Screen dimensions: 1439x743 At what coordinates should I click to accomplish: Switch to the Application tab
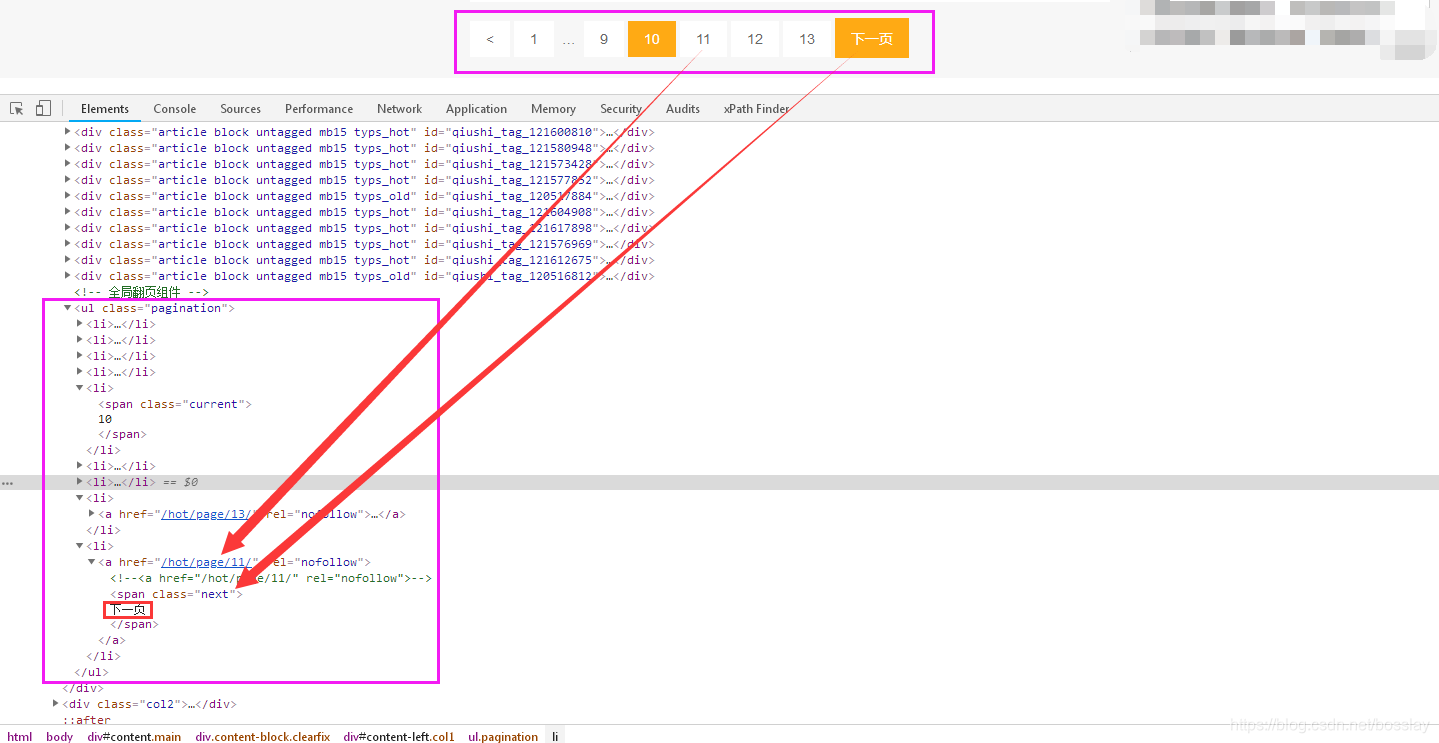pos(477,109)
